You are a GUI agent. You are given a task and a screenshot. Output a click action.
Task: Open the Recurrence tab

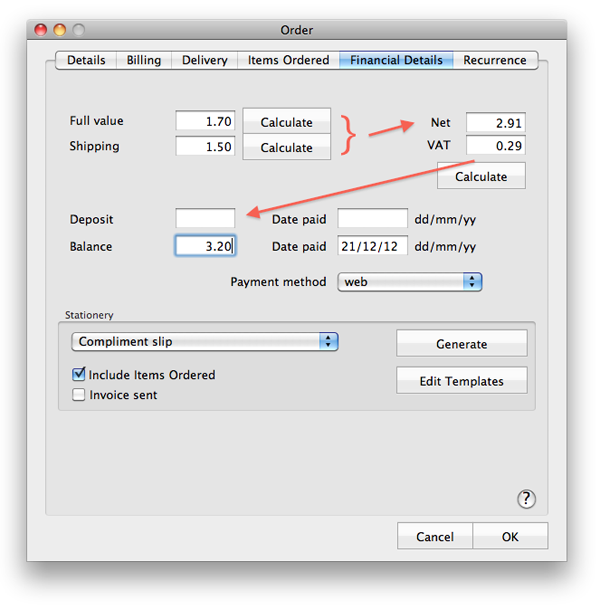pos(494,60)
